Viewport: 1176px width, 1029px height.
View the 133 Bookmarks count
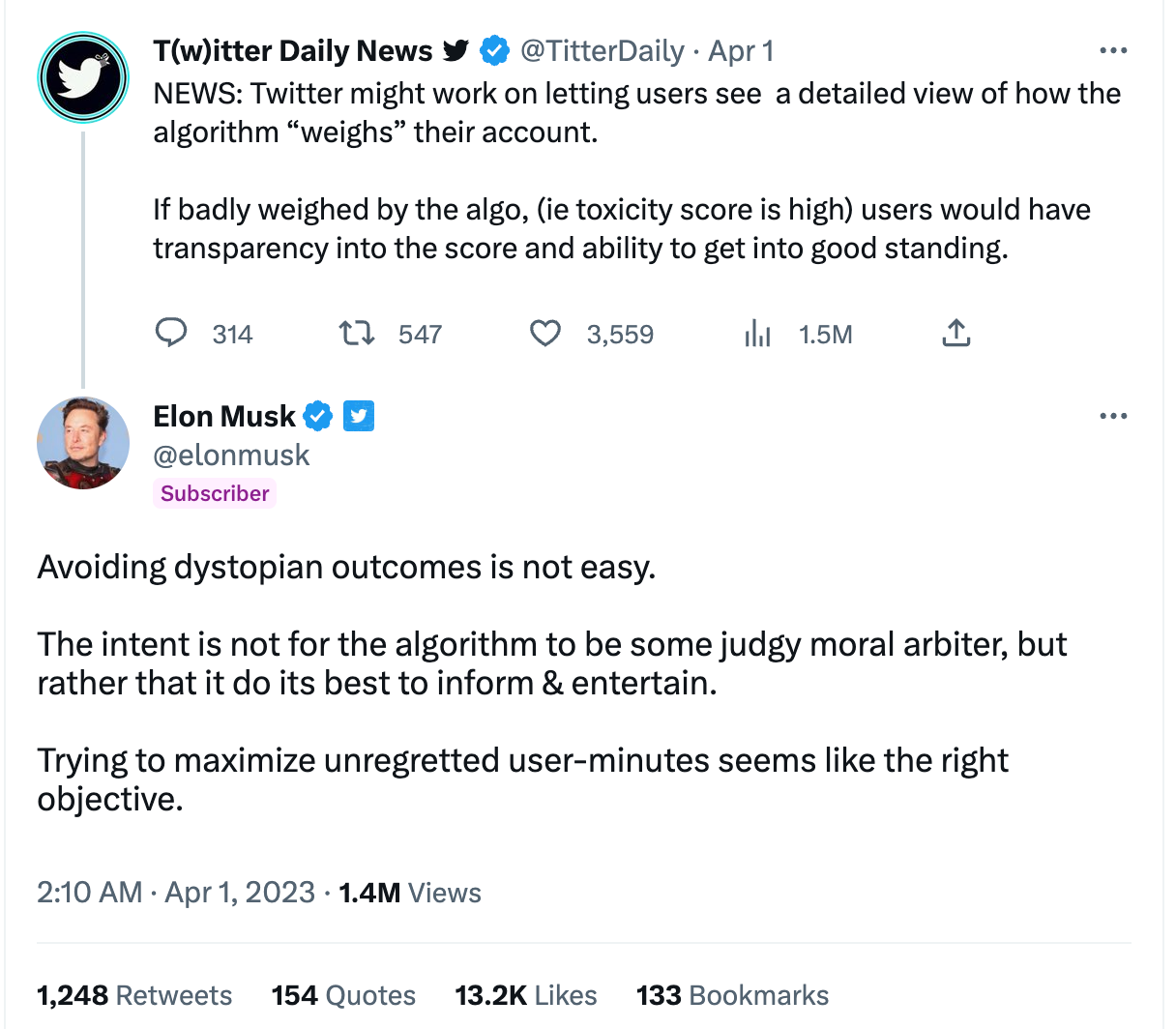coord(732,994)
